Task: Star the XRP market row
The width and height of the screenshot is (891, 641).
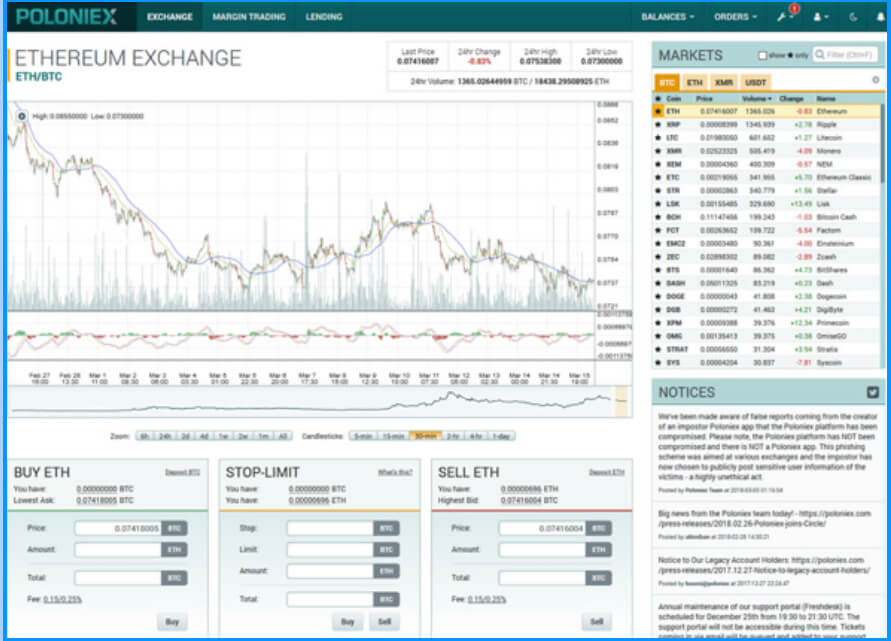Action: click(x=658, y=124)
